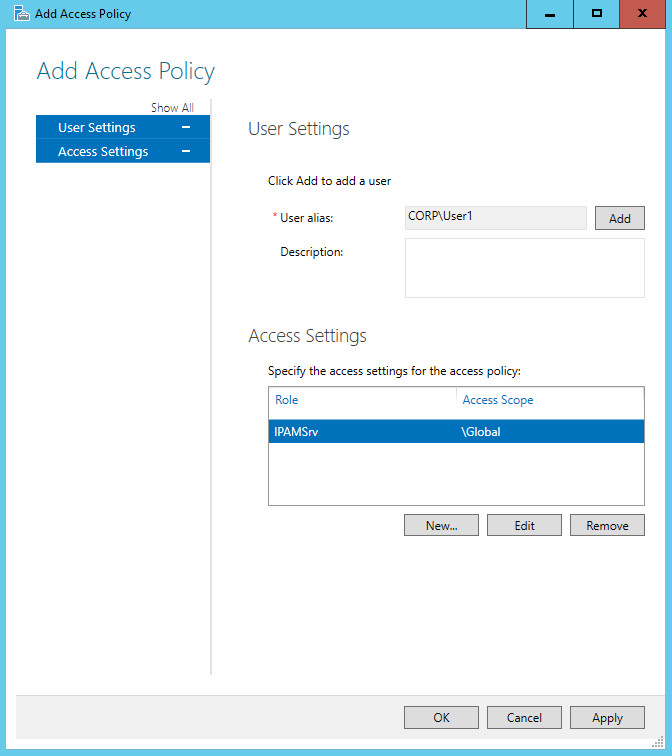Viewport: 672px width, 756px height.
Task: Remove the selected access setting
Action: tap(607, 525)
